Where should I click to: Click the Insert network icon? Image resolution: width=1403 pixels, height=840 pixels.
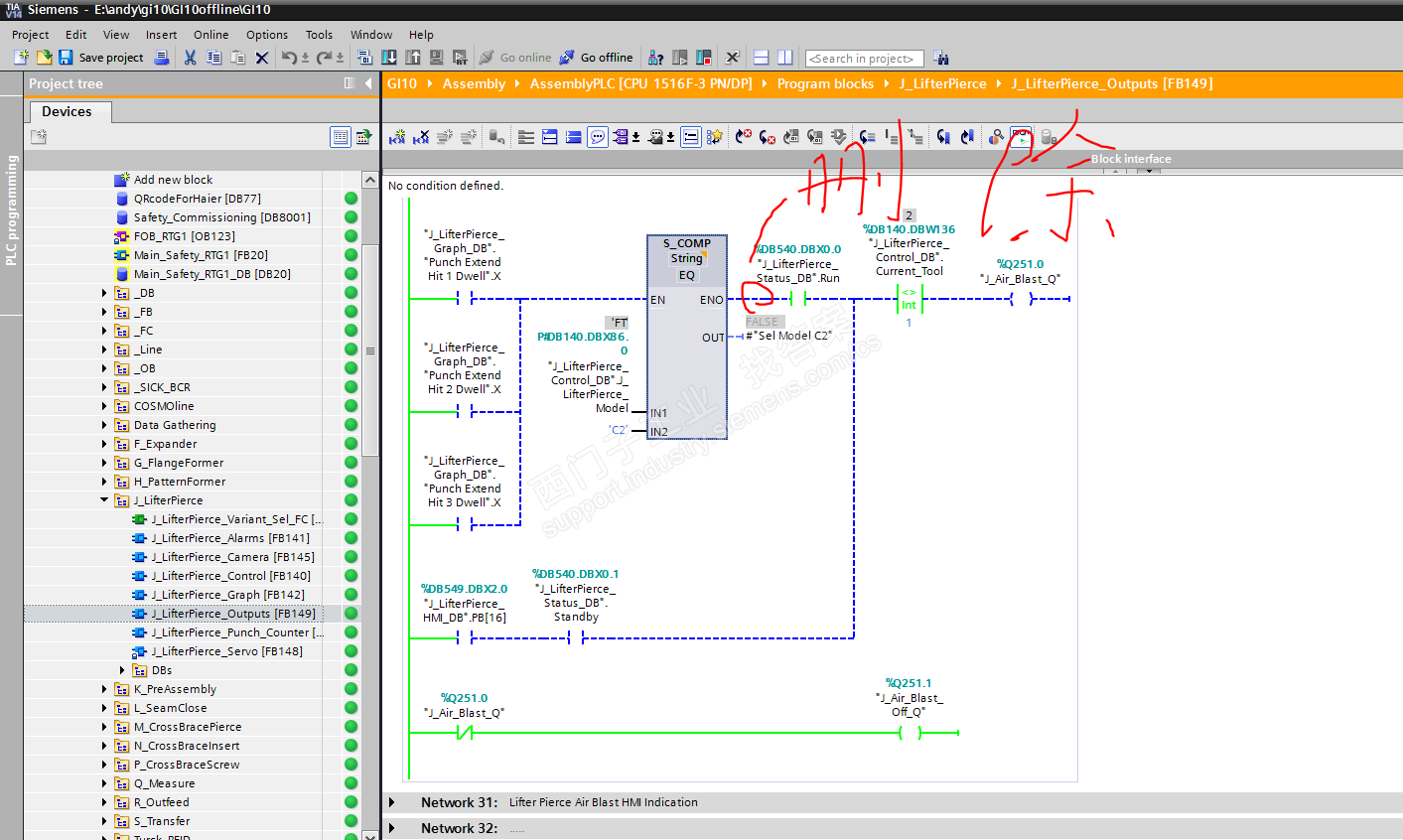(397, 137)
